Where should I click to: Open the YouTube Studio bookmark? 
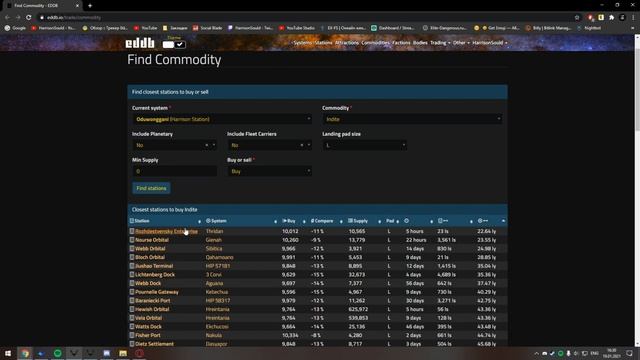pyautogui.click(x=297, y=28)
